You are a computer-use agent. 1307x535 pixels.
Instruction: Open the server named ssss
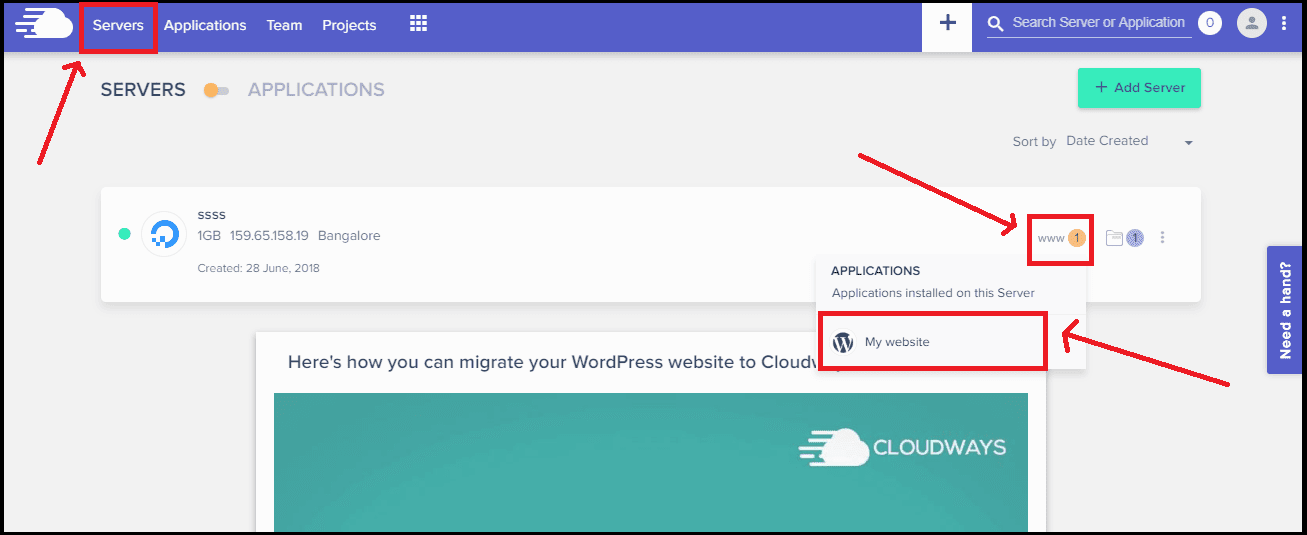point(212,215)
